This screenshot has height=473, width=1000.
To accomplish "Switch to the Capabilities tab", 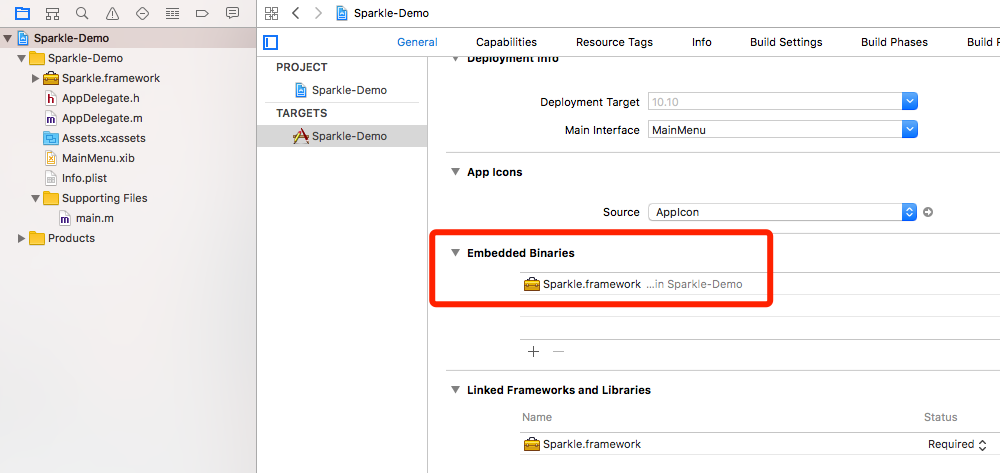I will pos(506,42).
